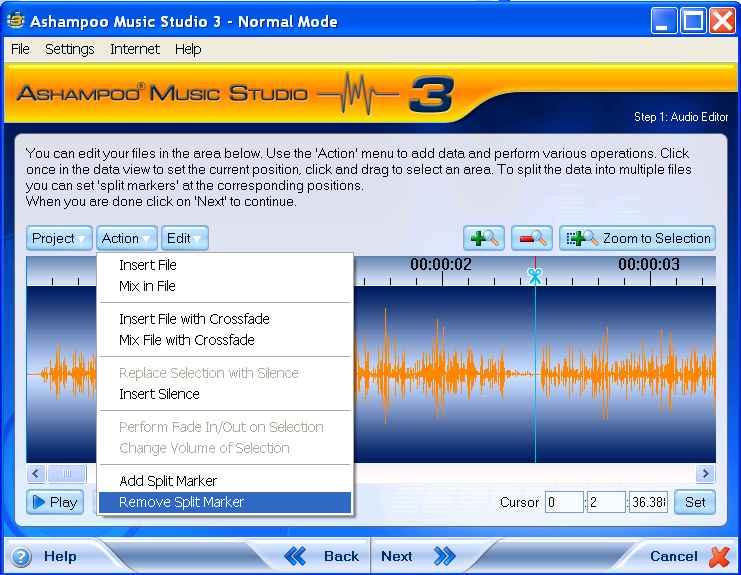Choose Insert Silence from Action menu
This screenshot has height=575, width=741.
click(x=159, y=394)
